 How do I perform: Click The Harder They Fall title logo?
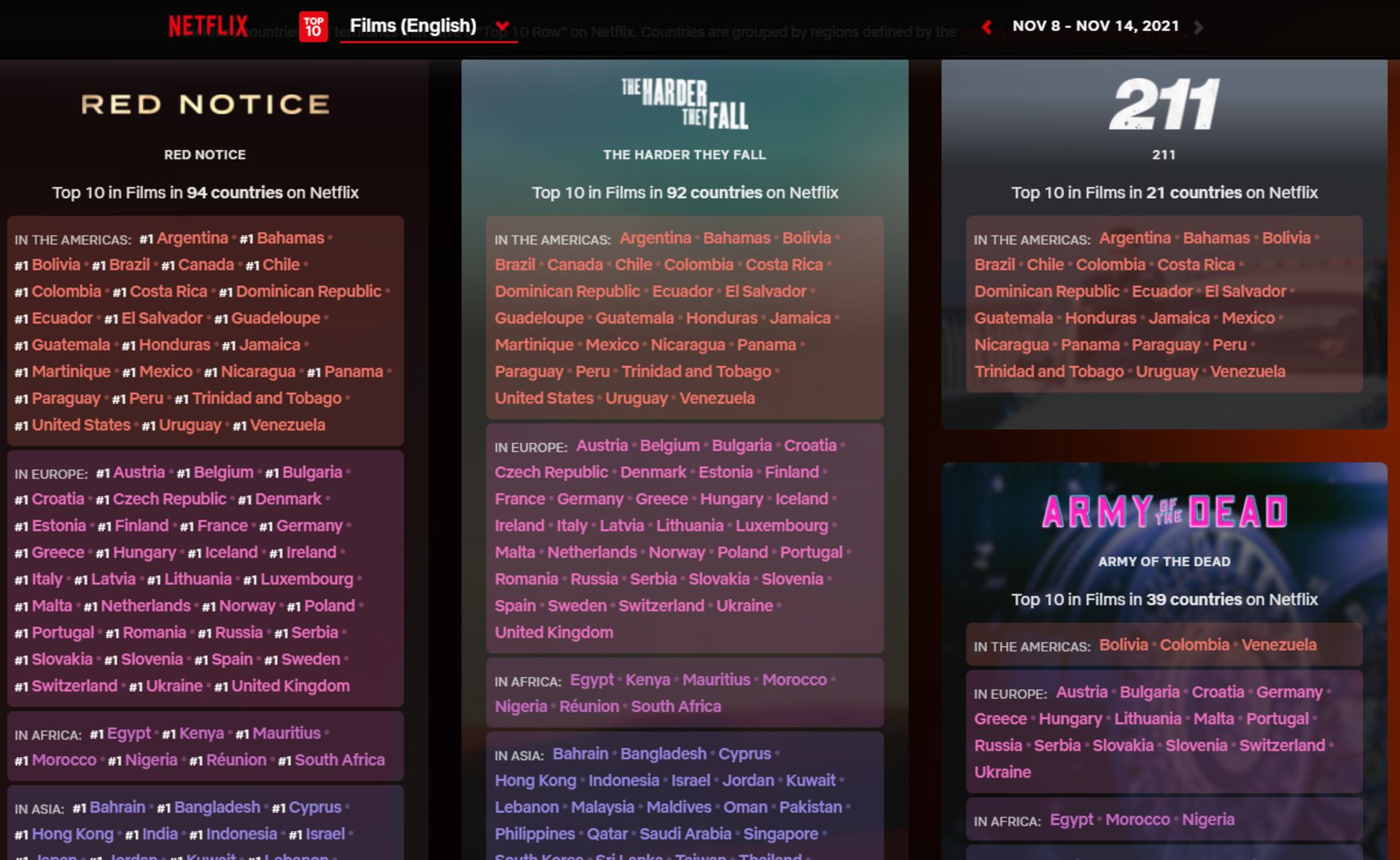pyautogui.click(x=685, y=103)
